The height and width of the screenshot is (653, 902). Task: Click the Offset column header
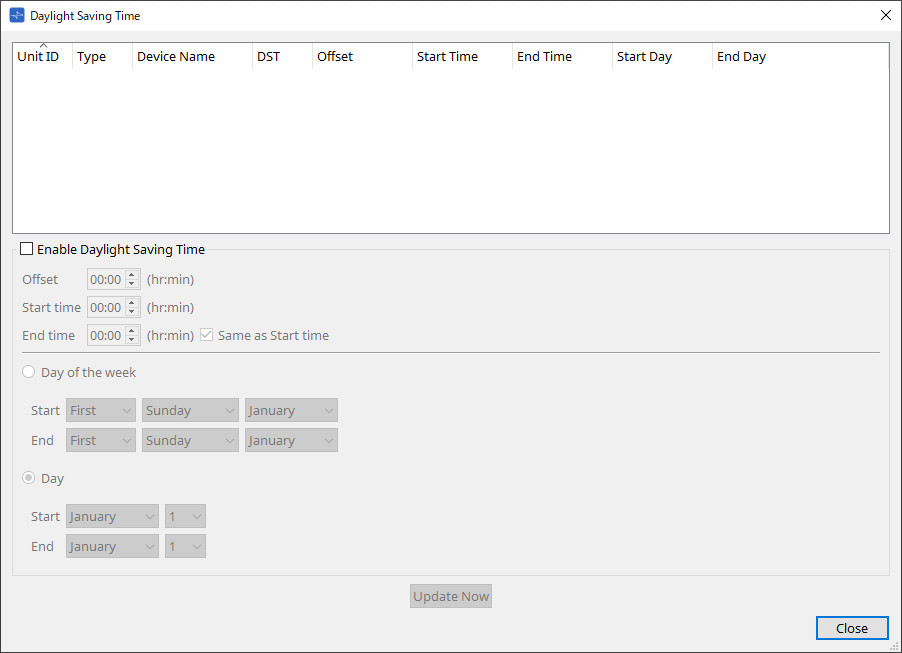(335, 57)
